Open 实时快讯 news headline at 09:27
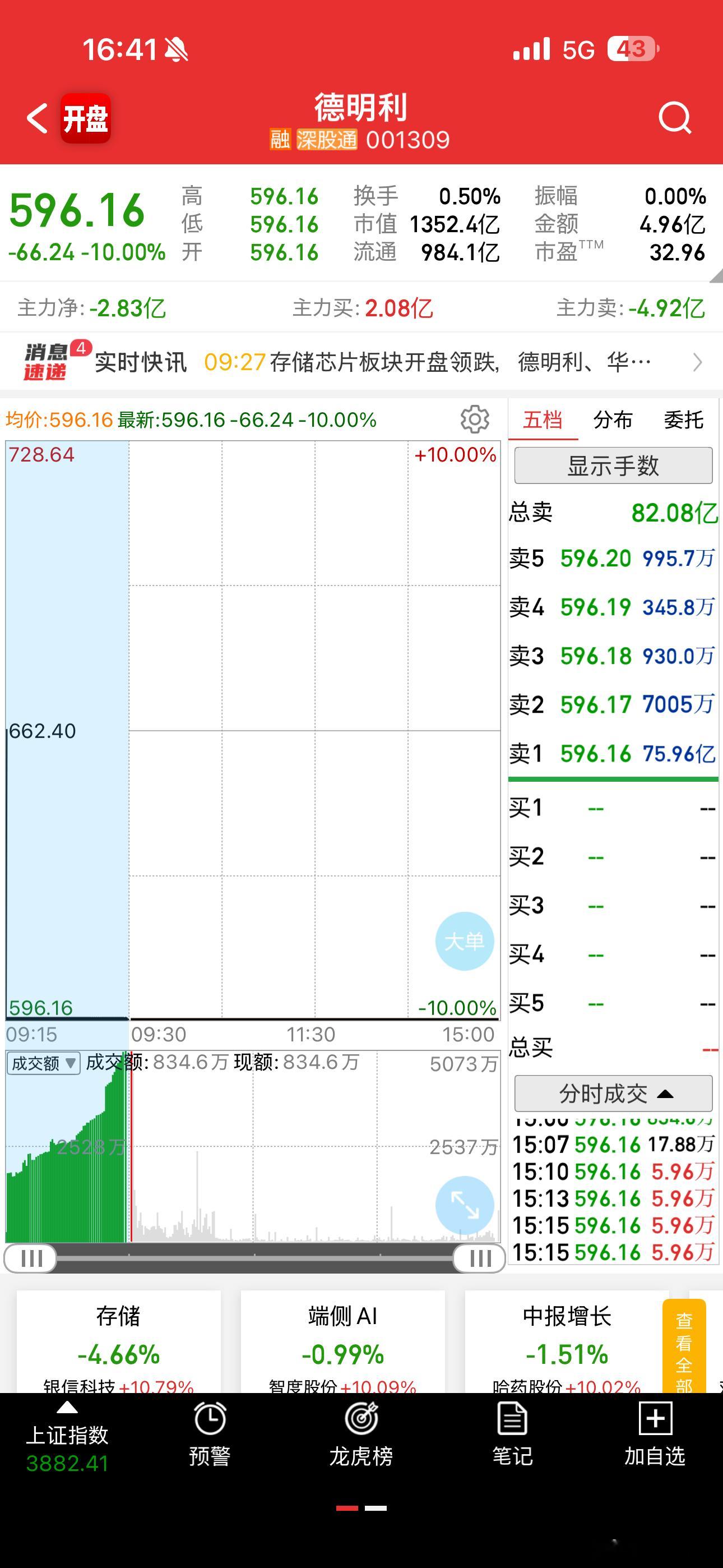 427,362
